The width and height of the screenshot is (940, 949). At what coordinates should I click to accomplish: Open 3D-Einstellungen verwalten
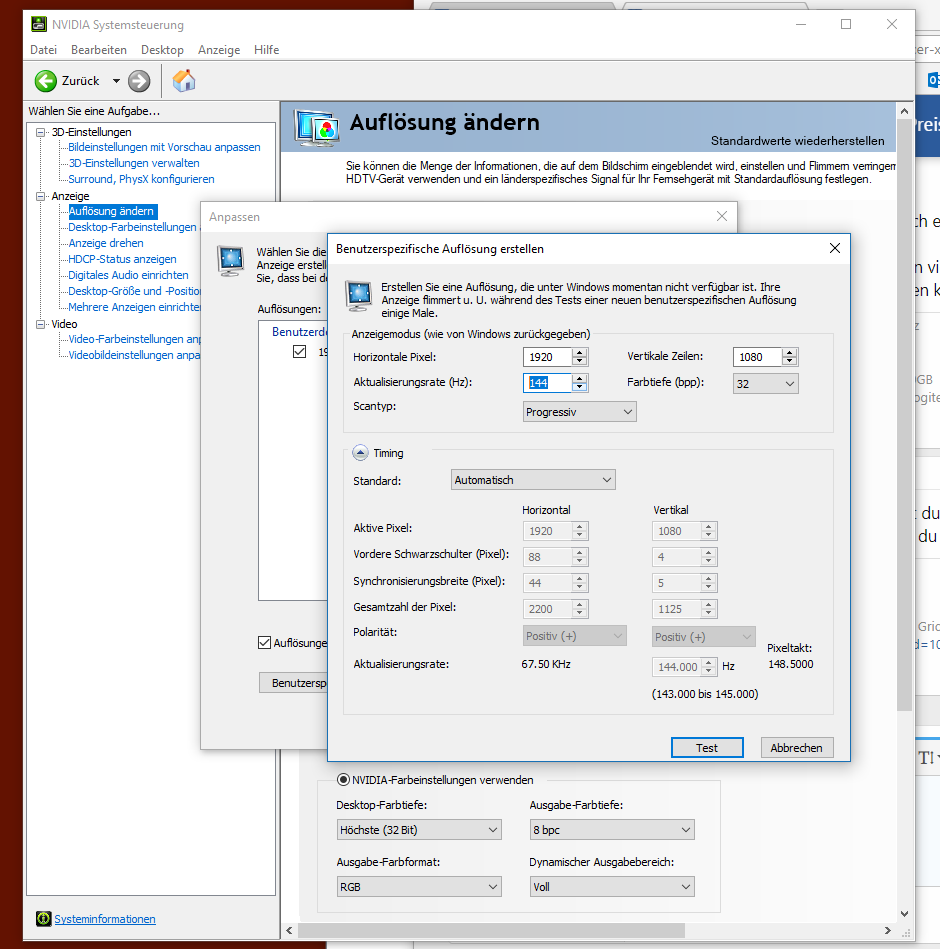(134, 163)
